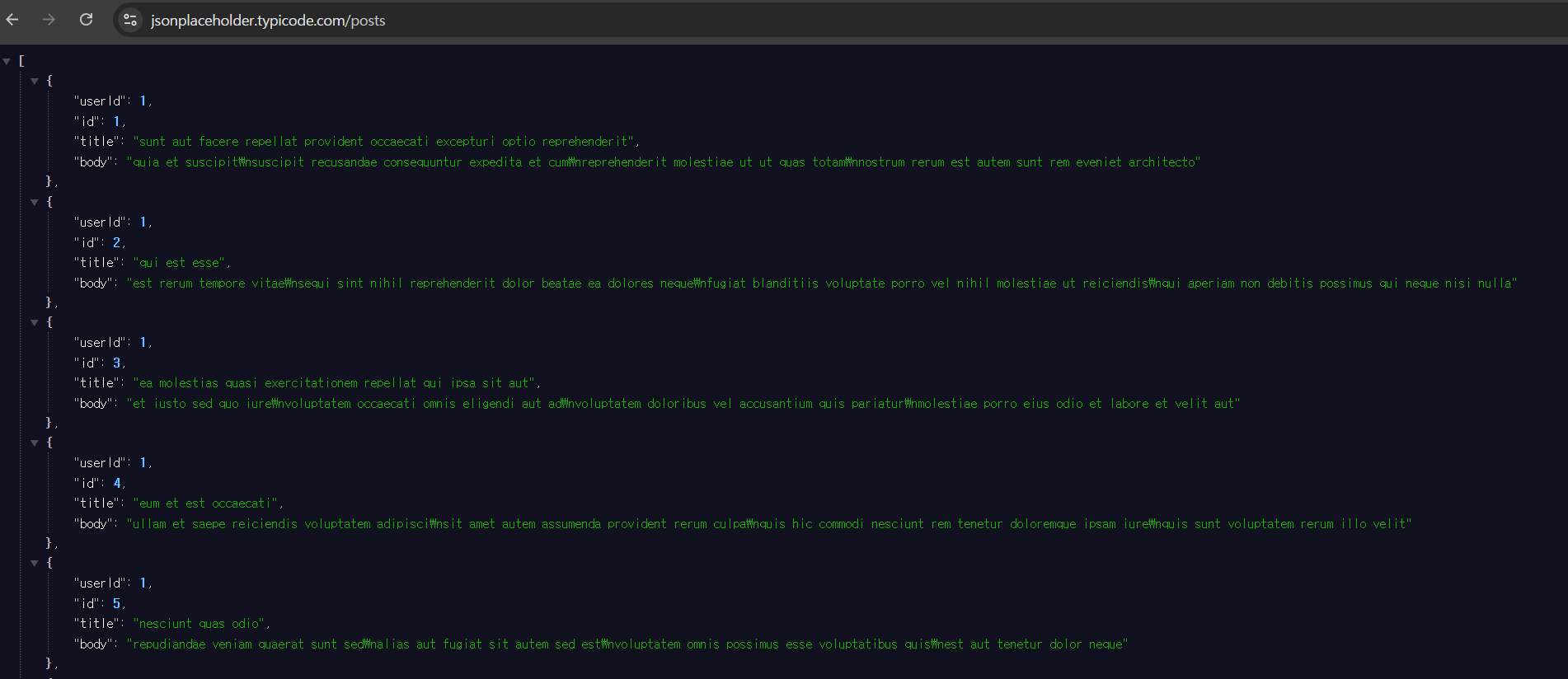
Task: Click body text starting "et iusto sed quo"
Action: click(683, 404)
